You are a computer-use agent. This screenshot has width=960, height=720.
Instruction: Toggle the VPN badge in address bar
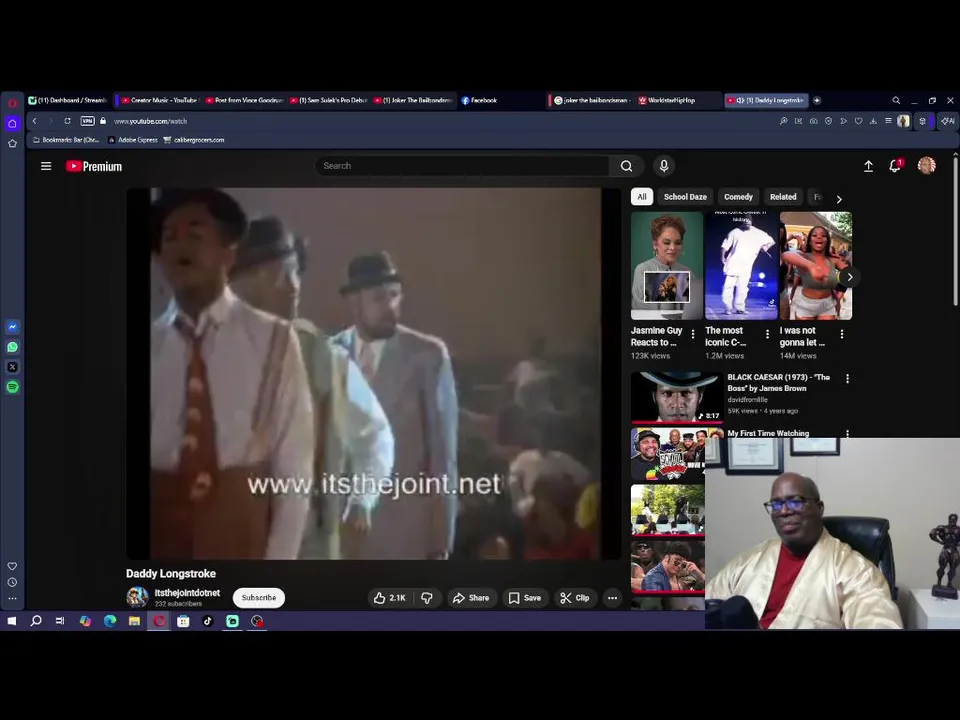88,121
